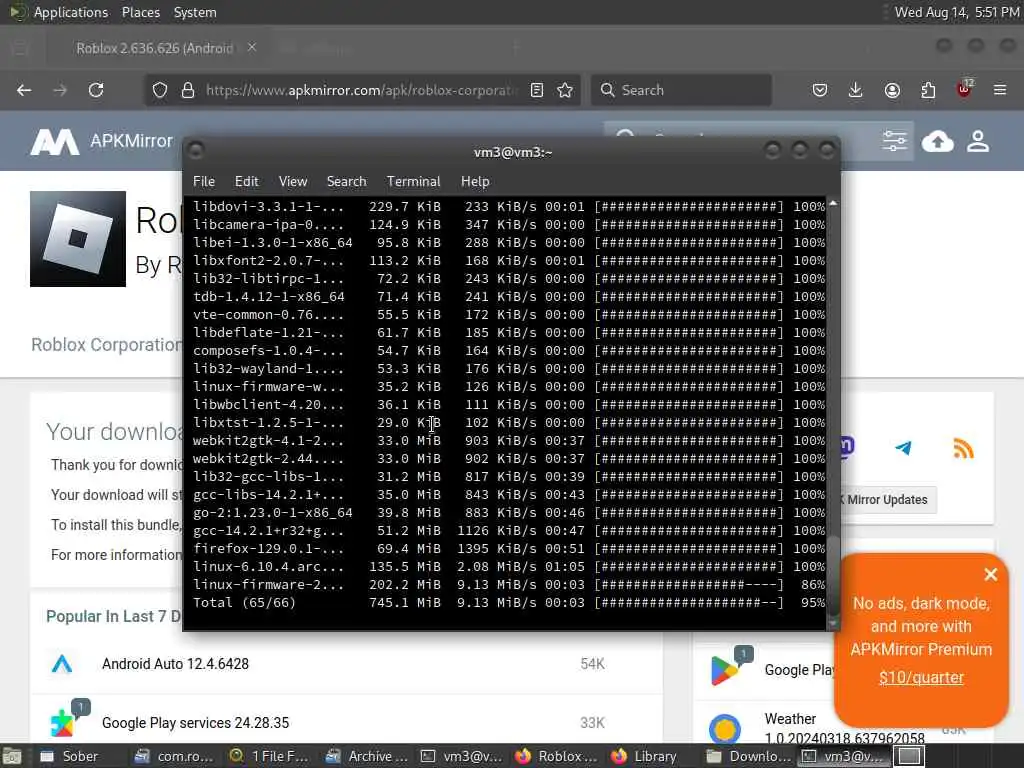
Task: Click the Weather app icon
Action: (x=725, y=728)
